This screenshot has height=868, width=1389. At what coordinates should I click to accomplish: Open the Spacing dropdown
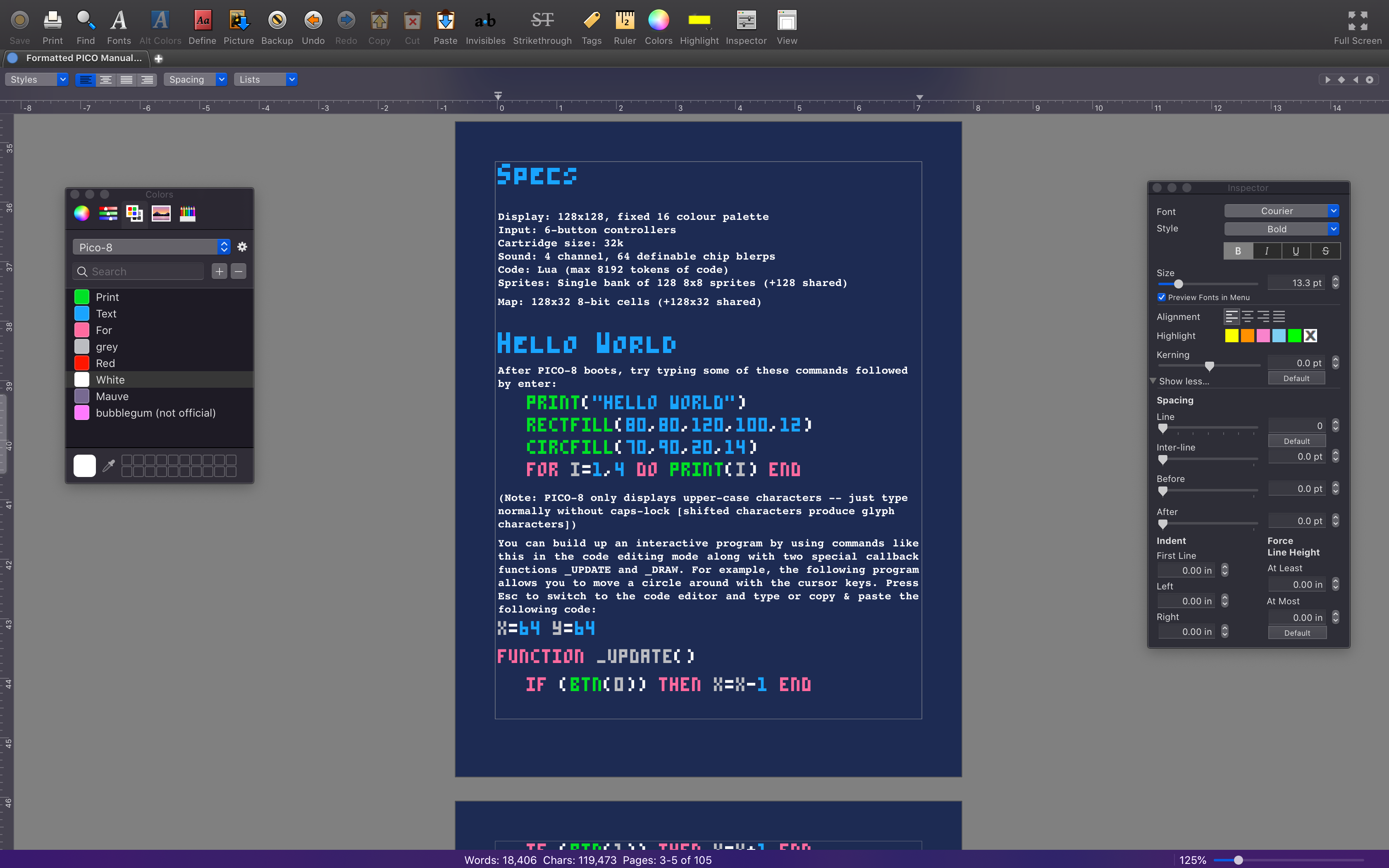pyautogui.click(x=195, y=80)
